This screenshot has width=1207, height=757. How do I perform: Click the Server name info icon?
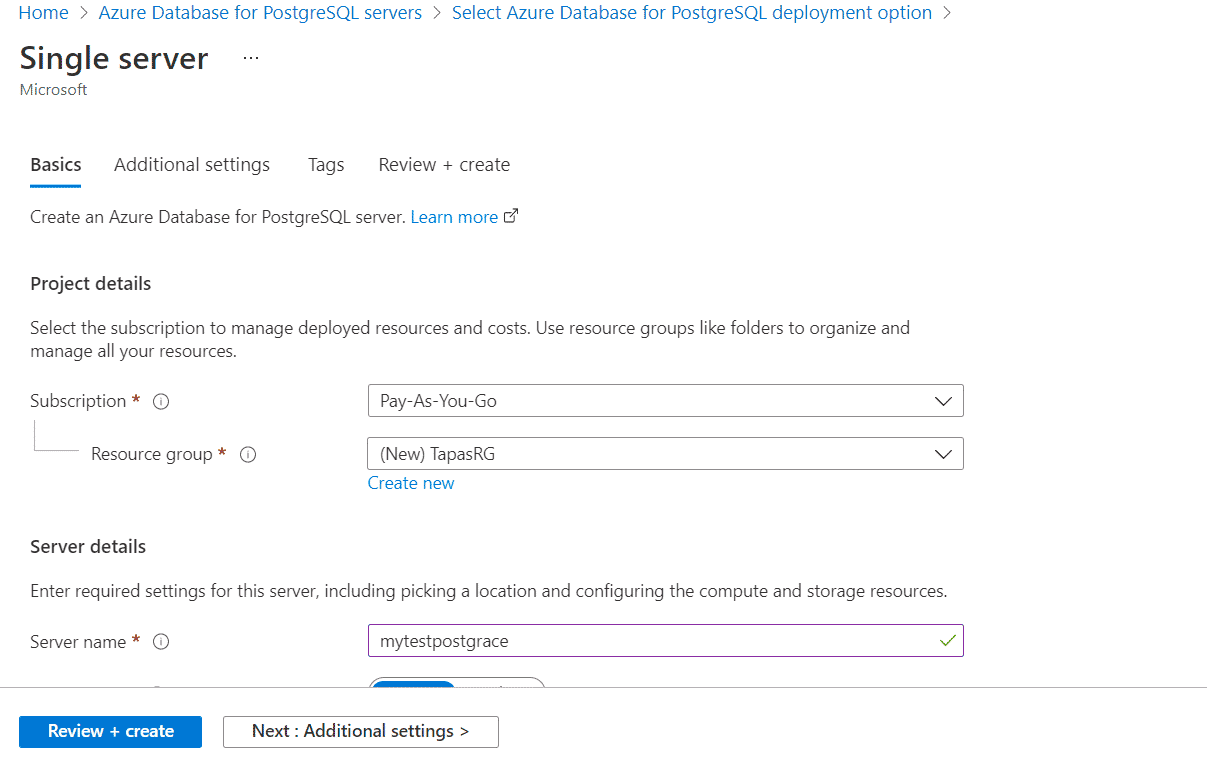(x=161, y=642)
